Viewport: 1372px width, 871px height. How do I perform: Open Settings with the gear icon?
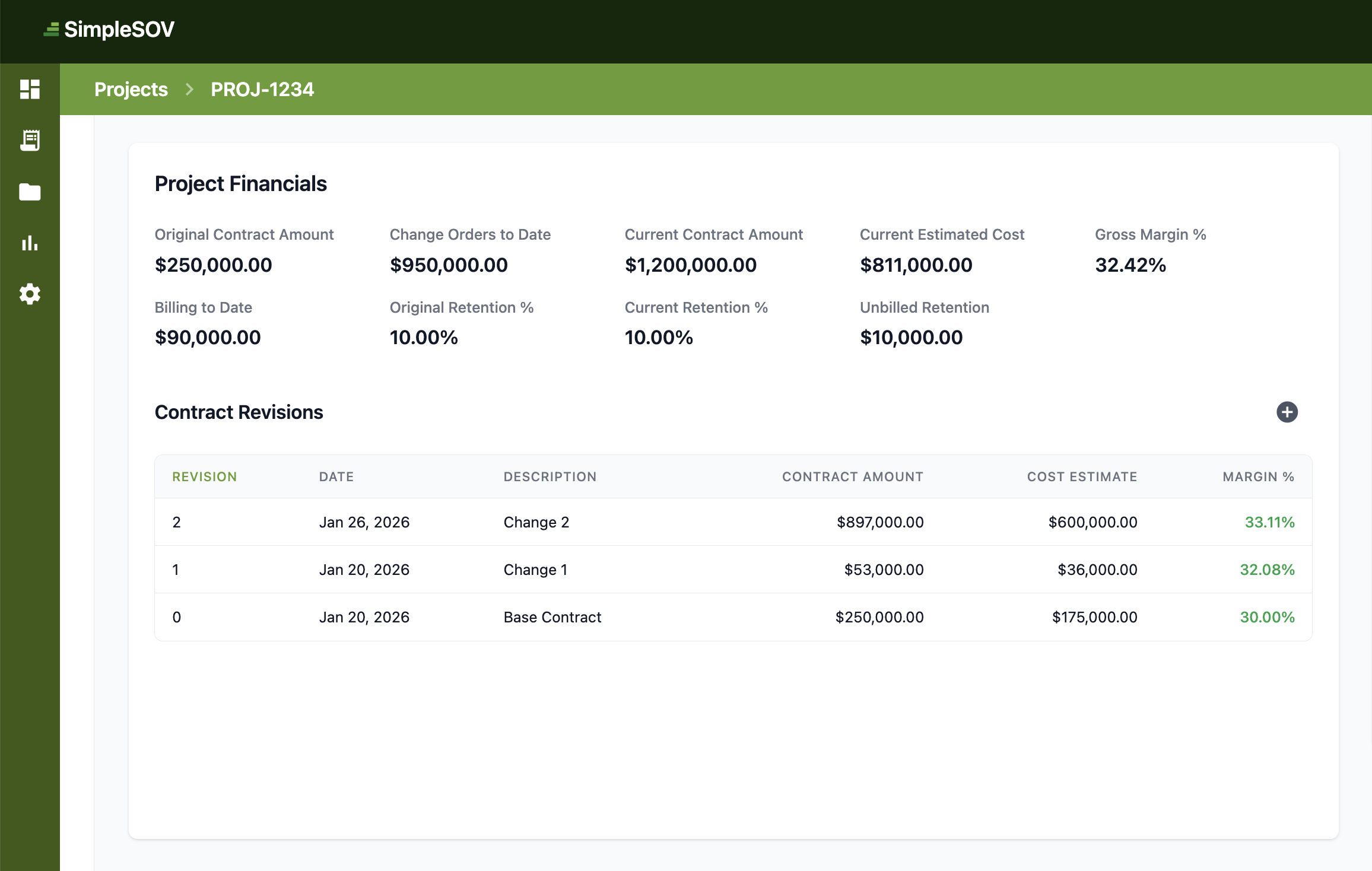[x=30, y=294]
